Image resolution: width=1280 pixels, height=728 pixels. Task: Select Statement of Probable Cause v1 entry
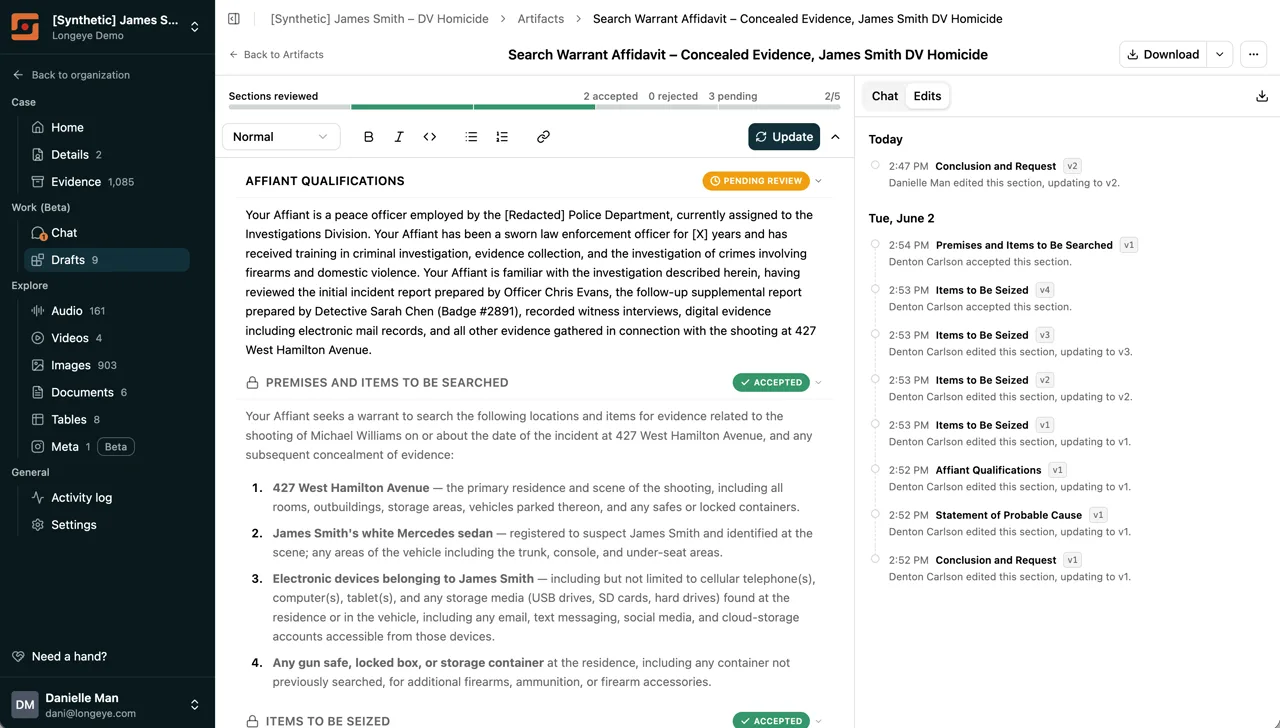pos(1065,523)
